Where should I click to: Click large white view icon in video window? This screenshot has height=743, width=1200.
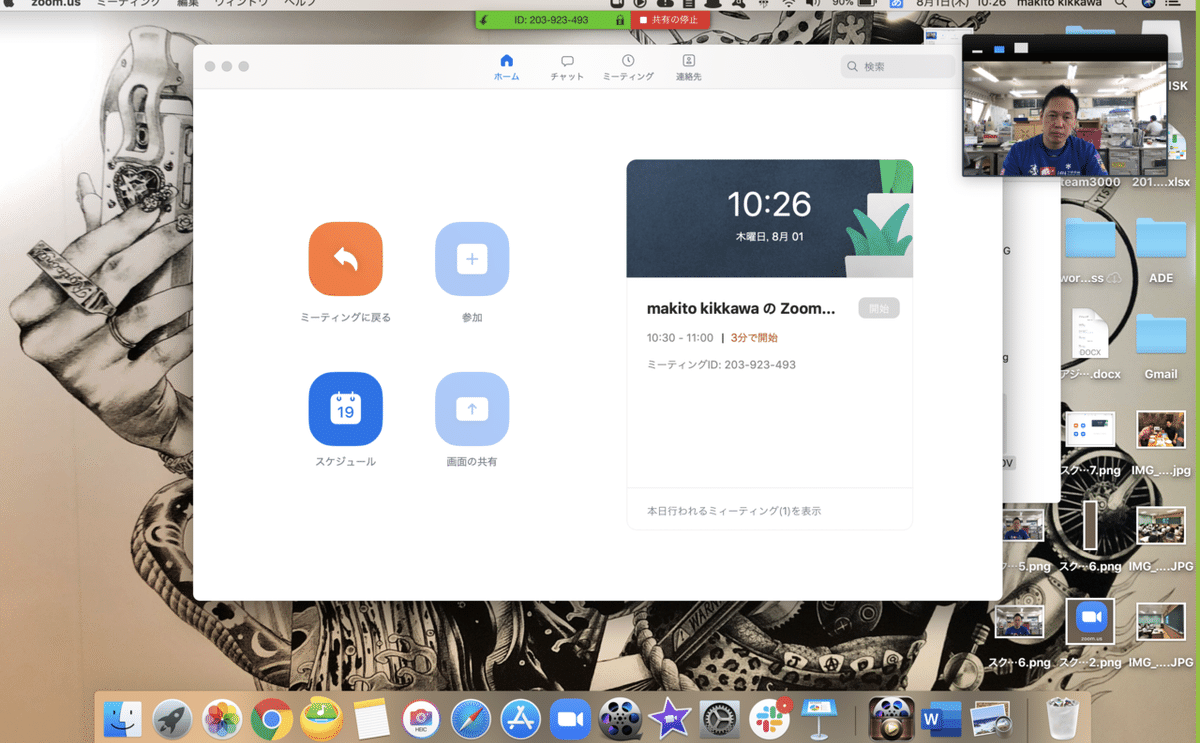(1021, 48)
